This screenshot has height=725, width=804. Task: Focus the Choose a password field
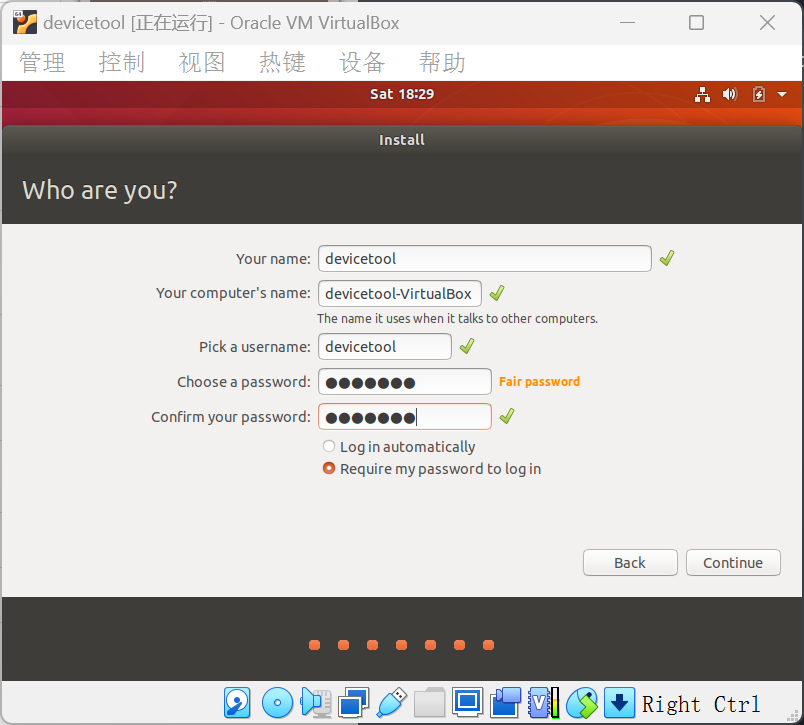pos(405,381)
